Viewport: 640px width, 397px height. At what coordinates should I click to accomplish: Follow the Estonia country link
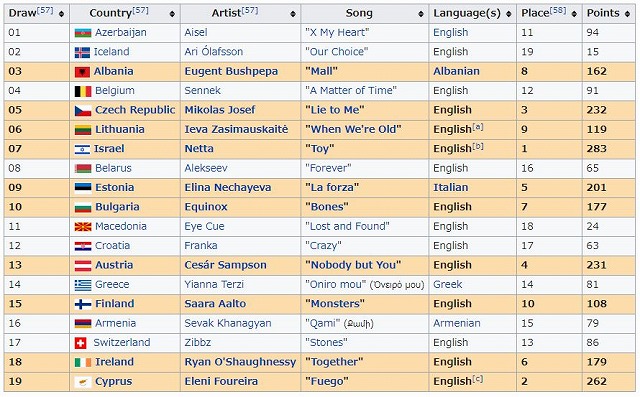click(115, 188)
